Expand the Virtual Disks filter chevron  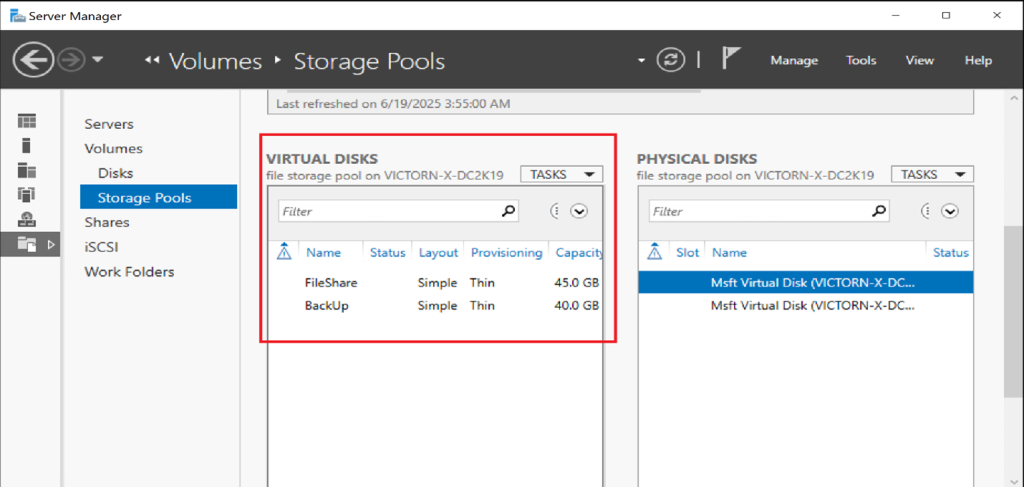(x=579, y=211)
